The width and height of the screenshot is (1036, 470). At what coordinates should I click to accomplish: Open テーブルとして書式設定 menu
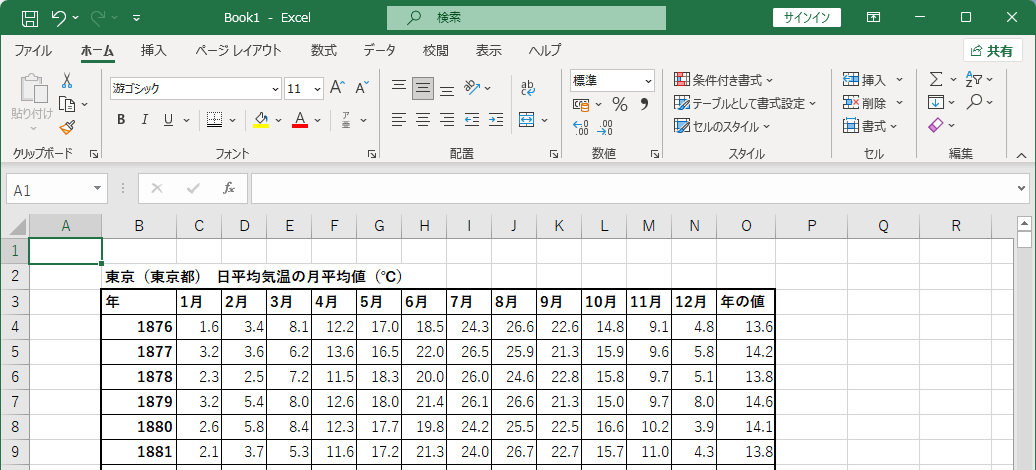click(745, 104)
